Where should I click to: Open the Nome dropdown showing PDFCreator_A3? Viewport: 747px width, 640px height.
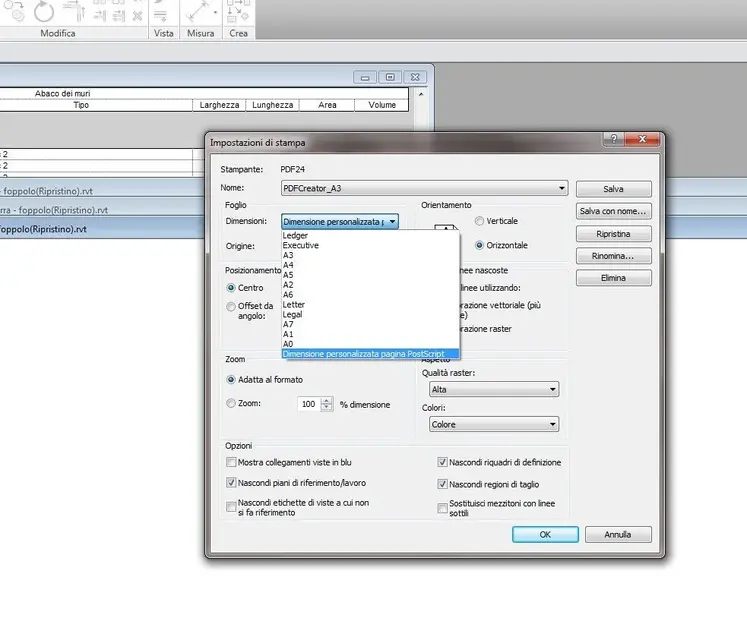(x=424, y=188)
